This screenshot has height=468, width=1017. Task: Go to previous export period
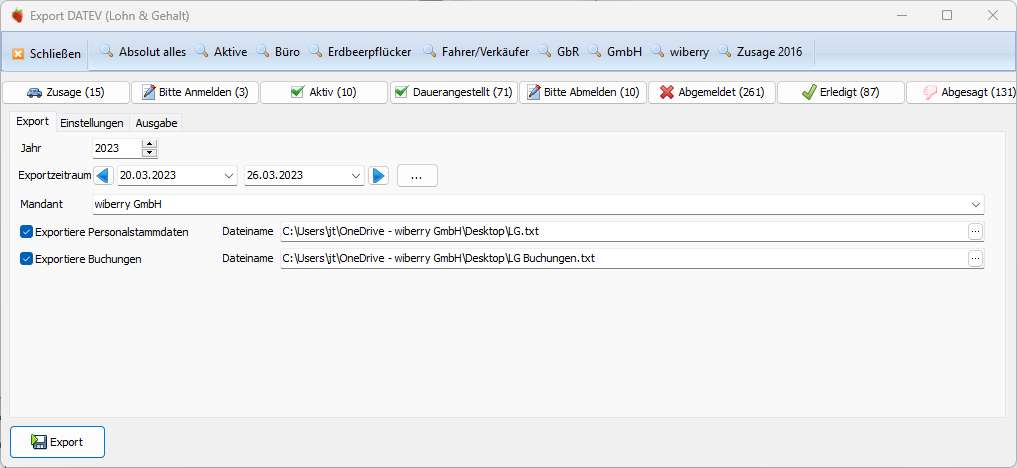(104, 175)
